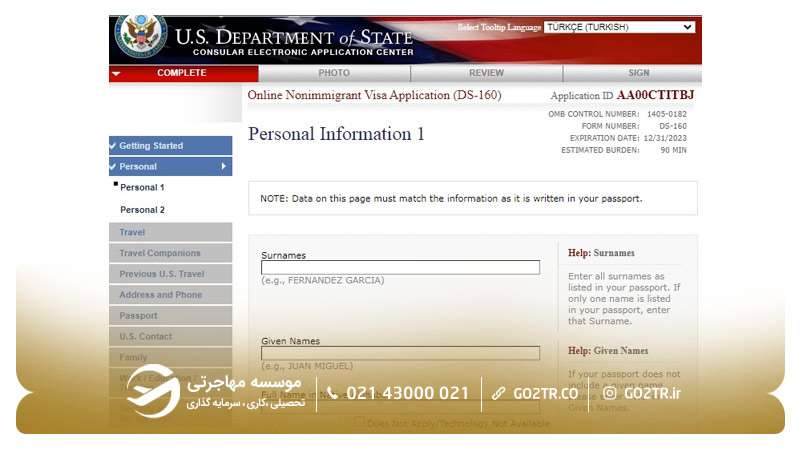Open the Travel section

[170, 232]
